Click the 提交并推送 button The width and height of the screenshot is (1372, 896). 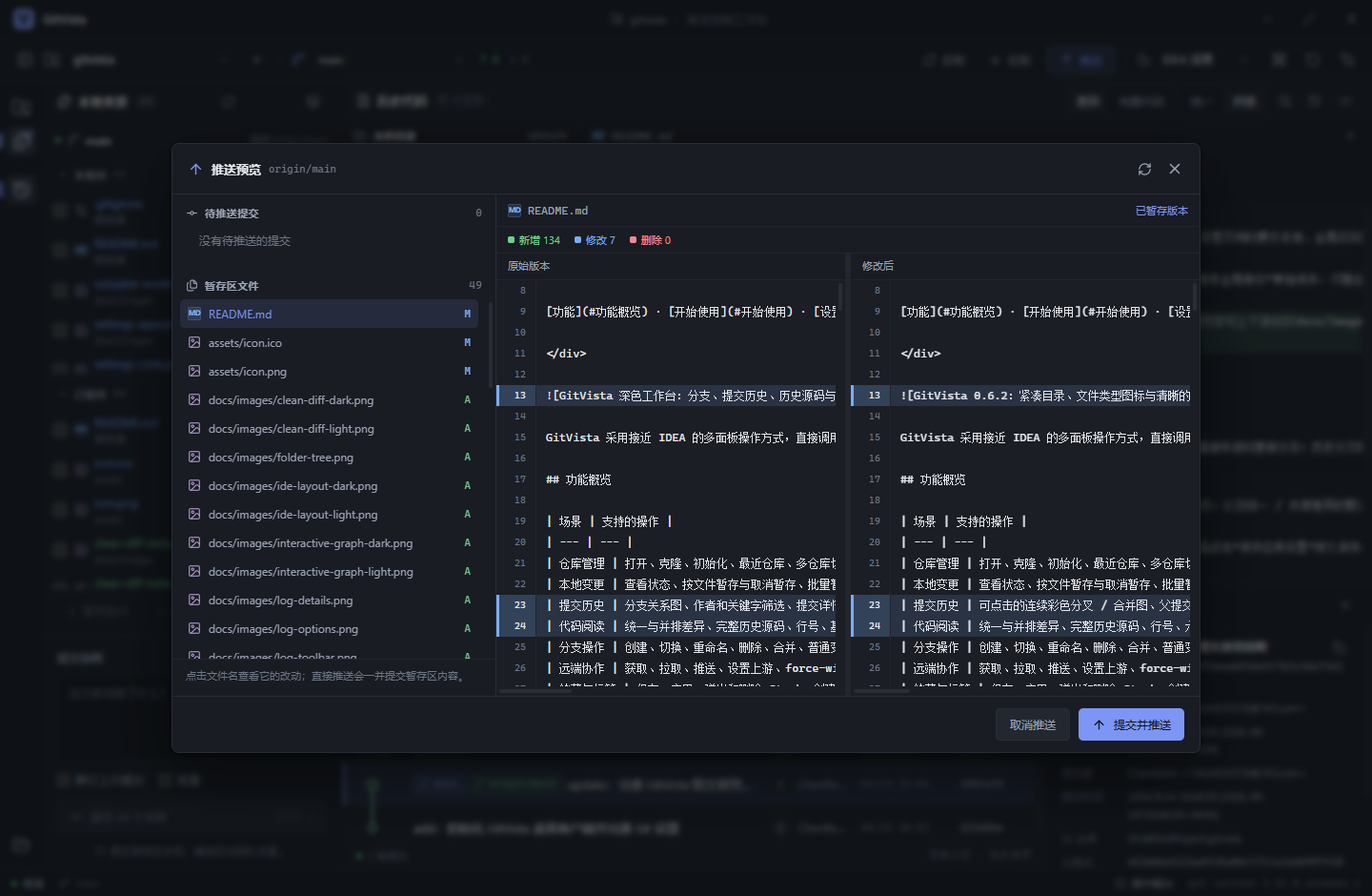coord(1131,724)
